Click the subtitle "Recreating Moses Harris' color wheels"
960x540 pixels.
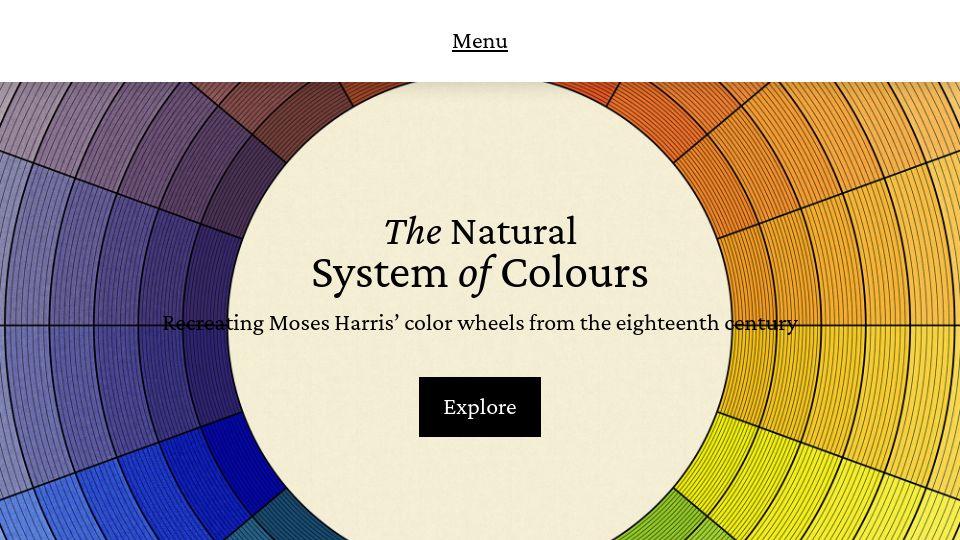click(x=342, y=323)
